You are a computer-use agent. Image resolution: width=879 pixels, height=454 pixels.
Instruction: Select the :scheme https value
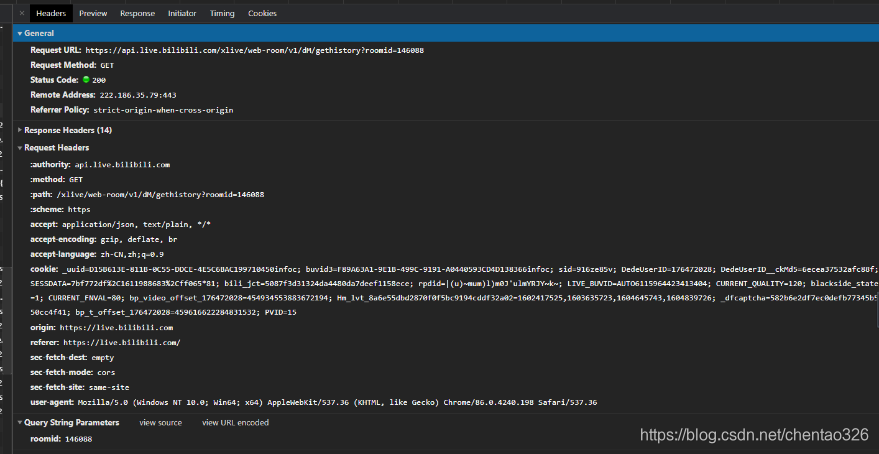[x=79, y=210]
